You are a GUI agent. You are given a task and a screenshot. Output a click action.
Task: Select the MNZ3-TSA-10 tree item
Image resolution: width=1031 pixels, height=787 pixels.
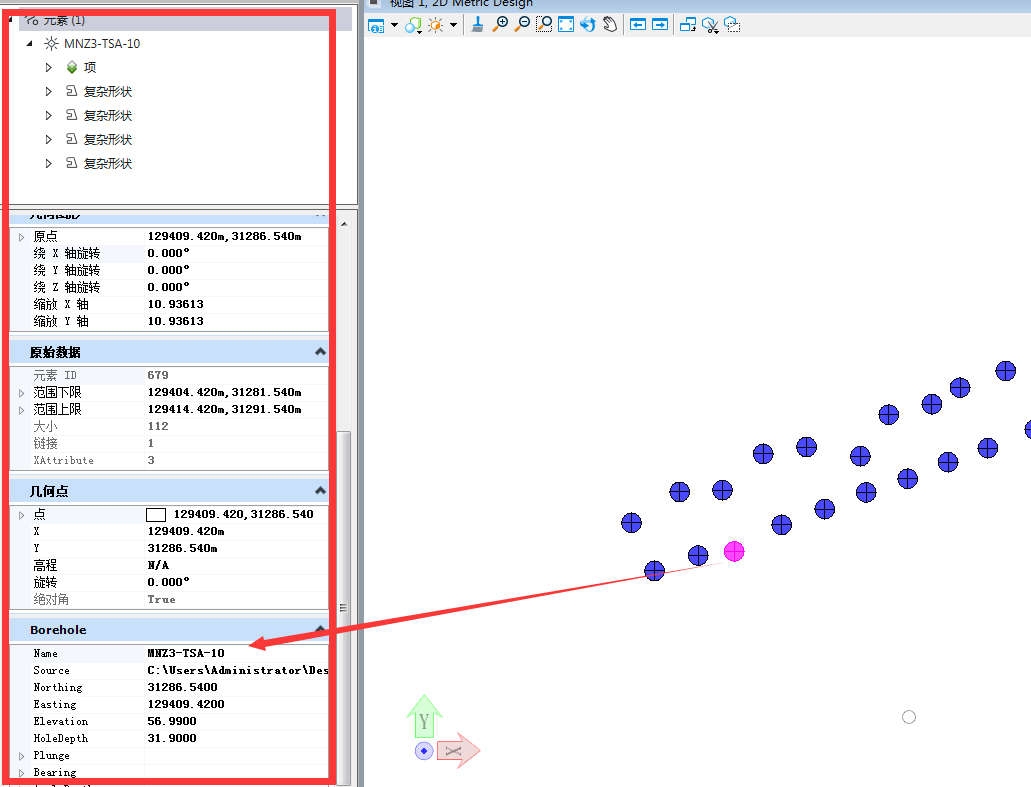pos(102,44)
